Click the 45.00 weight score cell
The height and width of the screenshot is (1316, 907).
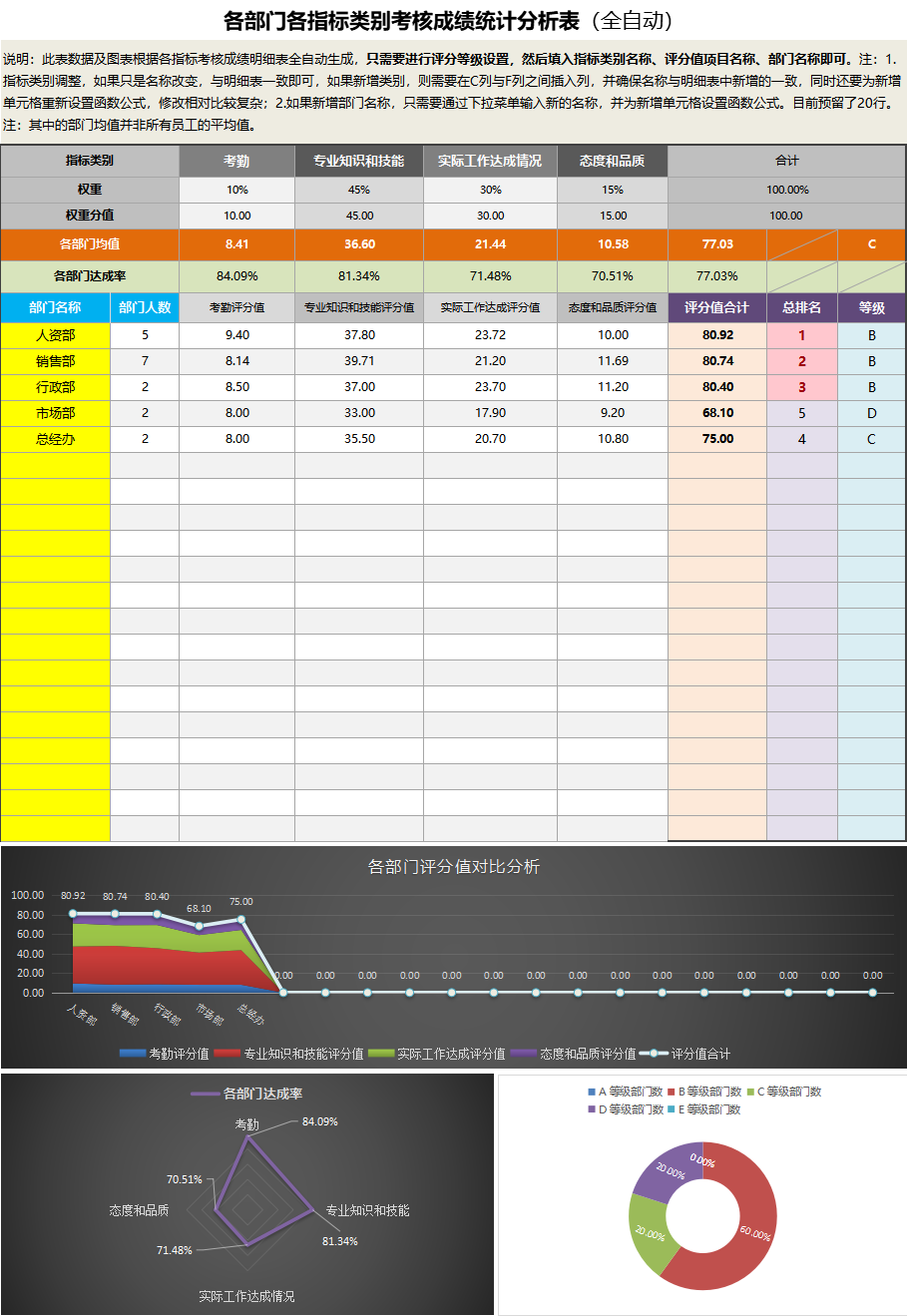(359, 216)
